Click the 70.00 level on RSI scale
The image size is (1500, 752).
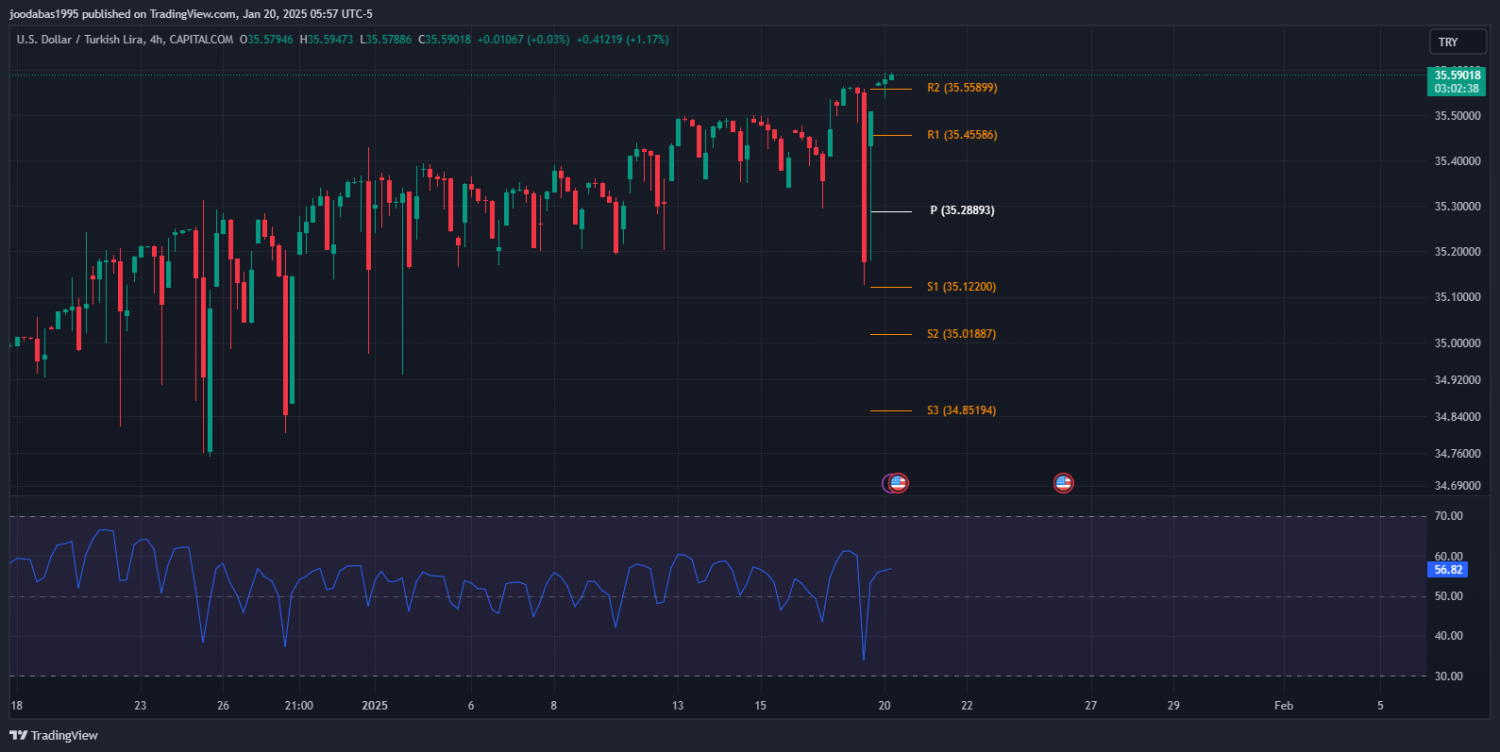pyautogui.click(x=1448, y=516)
